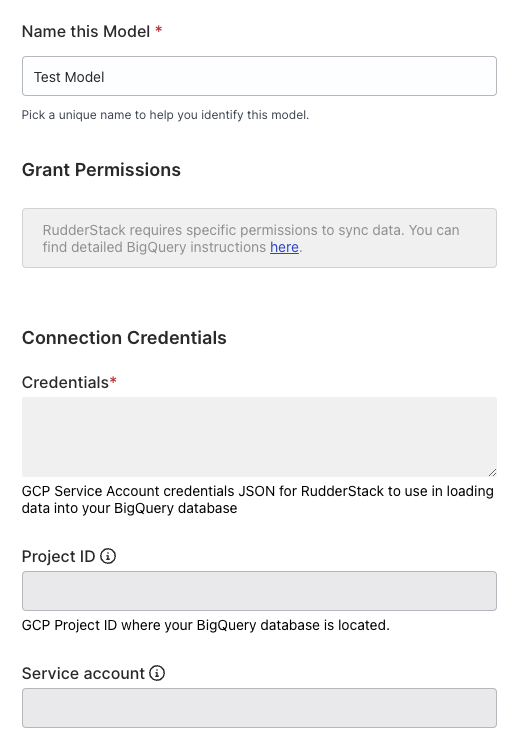Click the GCP Service Account credentials description
The width and height of the screenshot is (530, 747).
pos(258,500)
